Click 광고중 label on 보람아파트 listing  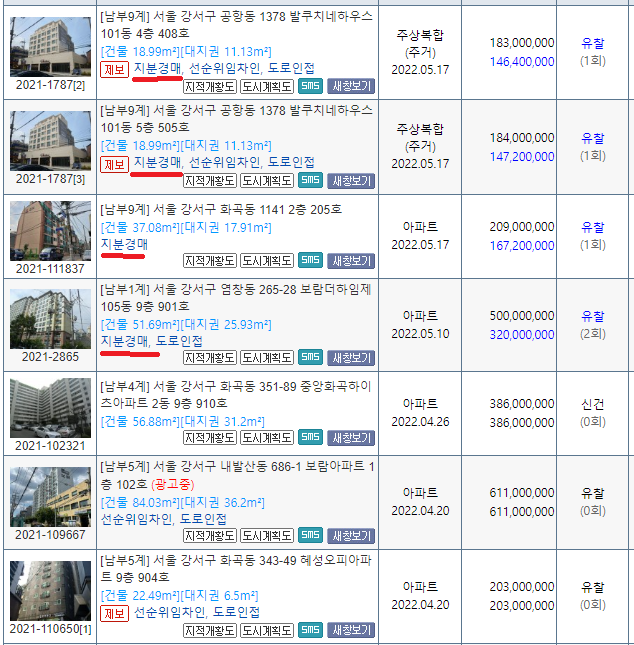pyautogui.click(x=172, y=485)
